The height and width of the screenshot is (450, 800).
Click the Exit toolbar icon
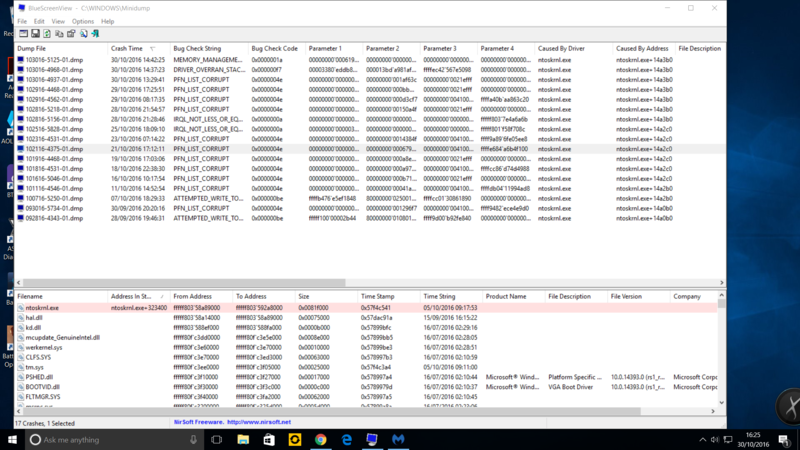(95, 34)
